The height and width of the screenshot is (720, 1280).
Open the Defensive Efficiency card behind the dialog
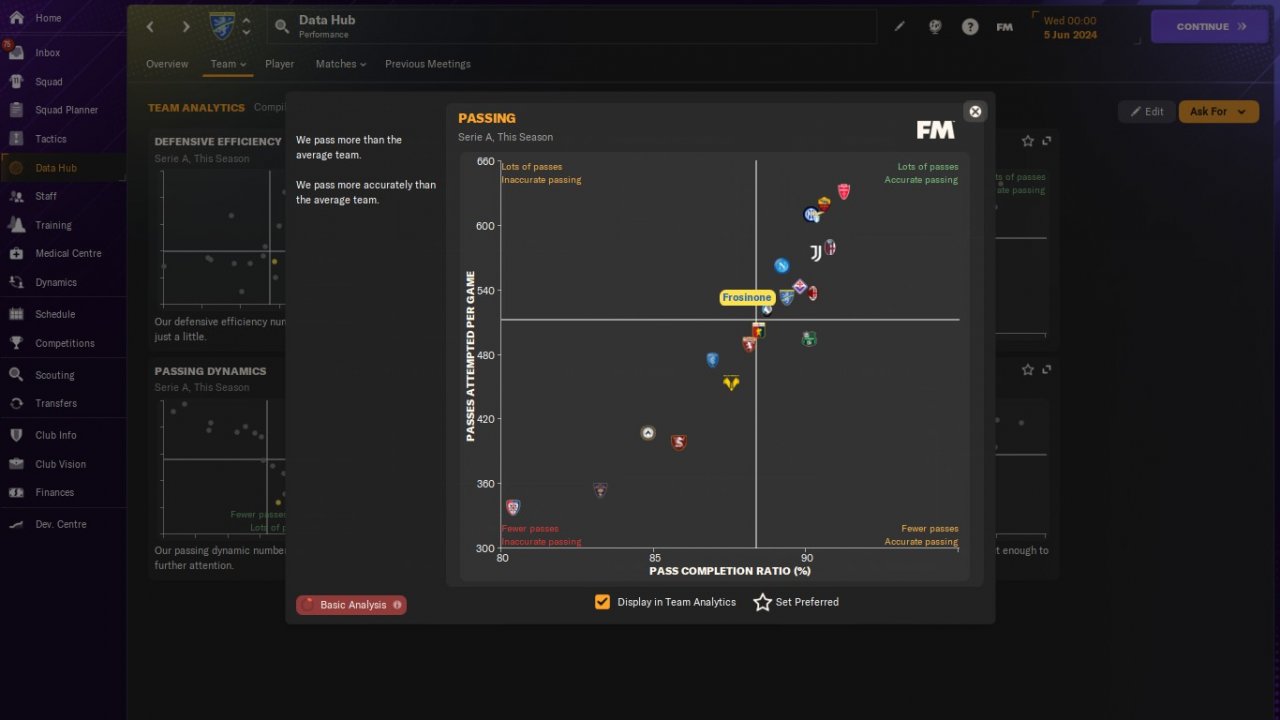click(x=218, y=141)
